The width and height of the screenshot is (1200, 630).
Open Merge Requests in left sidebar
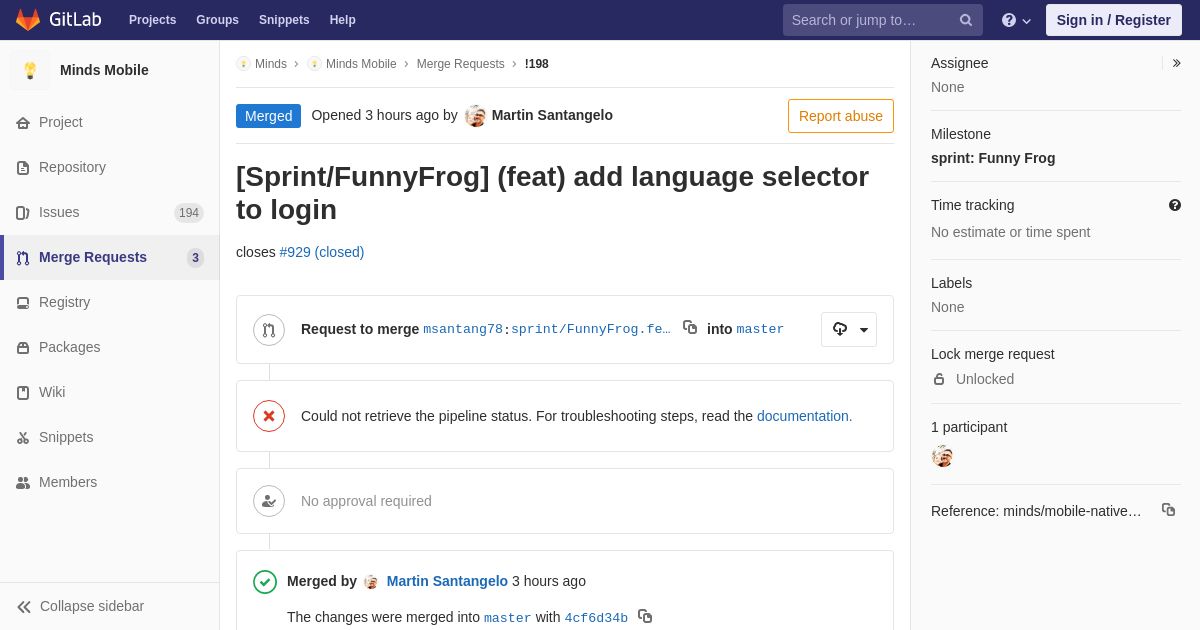(x=92, y=257)
